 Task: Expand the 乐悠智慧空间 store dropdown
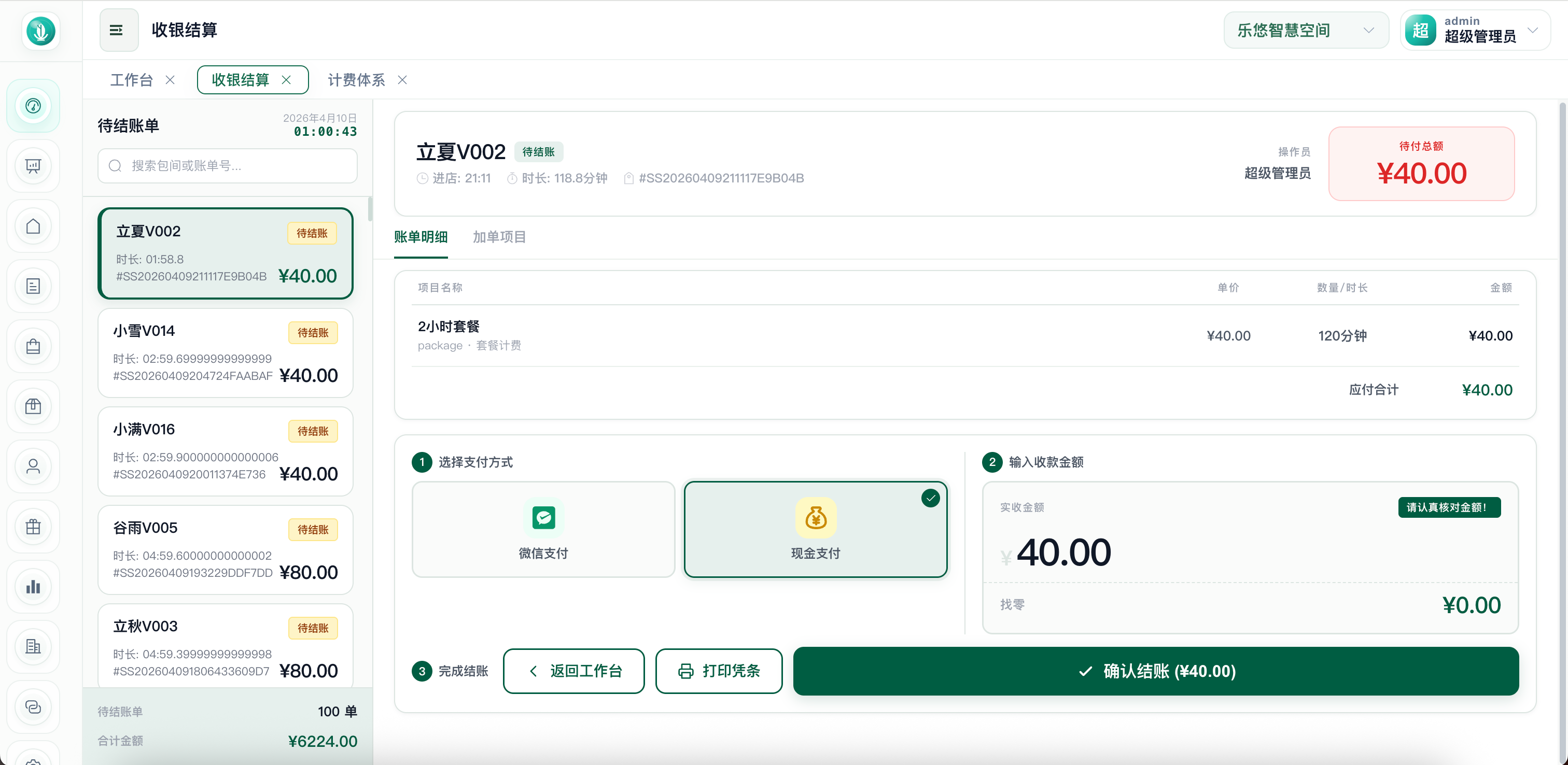[1306, 30]
